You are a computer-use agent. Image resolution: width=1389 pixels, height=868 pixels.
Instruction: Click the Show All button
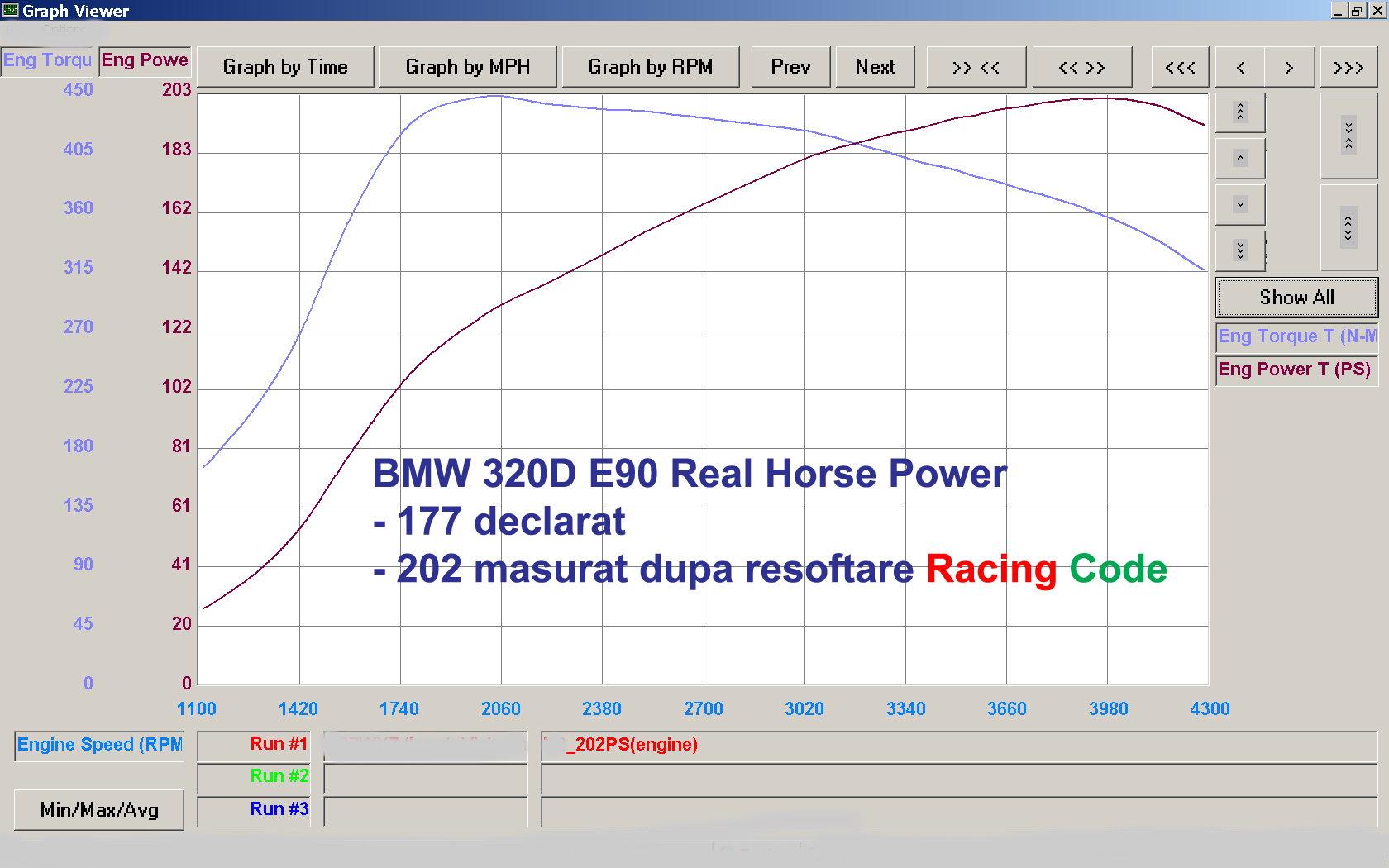pos(1296,298)
